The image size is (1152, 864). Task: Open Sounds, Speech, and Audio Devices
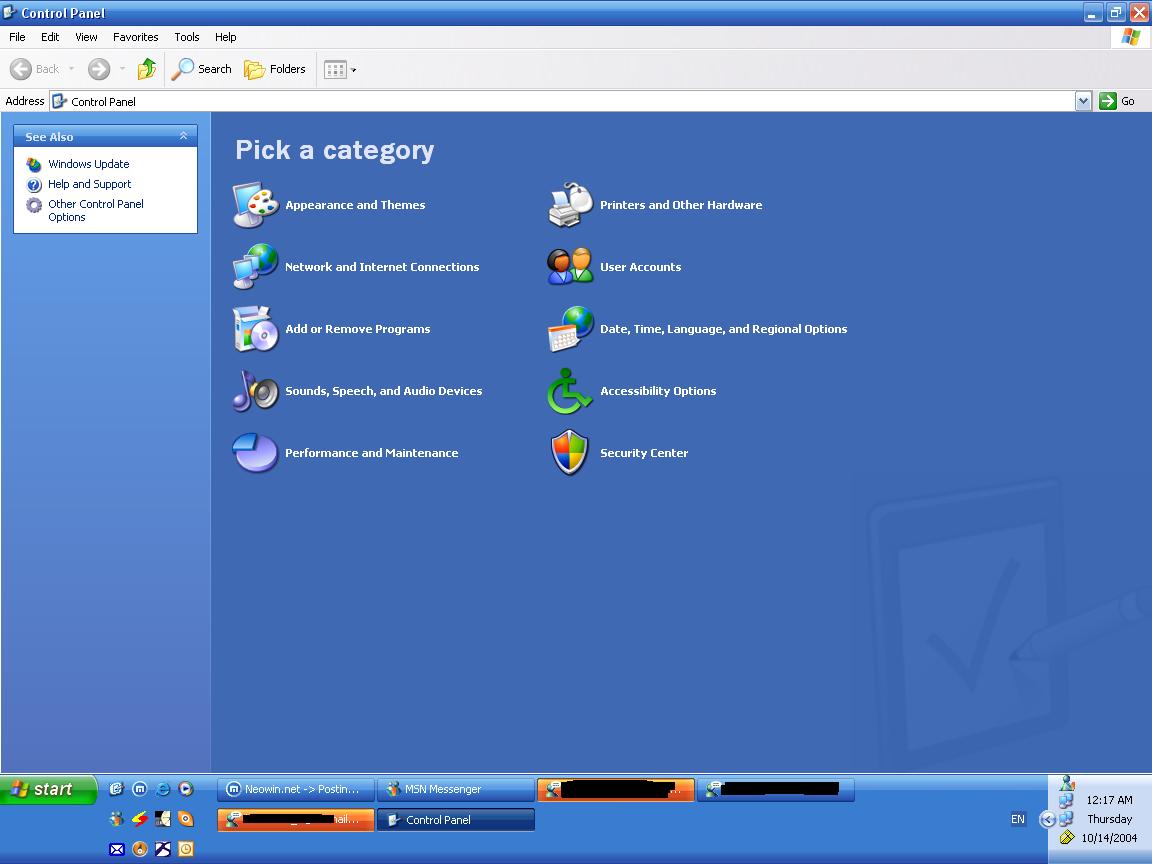(383, 391)
